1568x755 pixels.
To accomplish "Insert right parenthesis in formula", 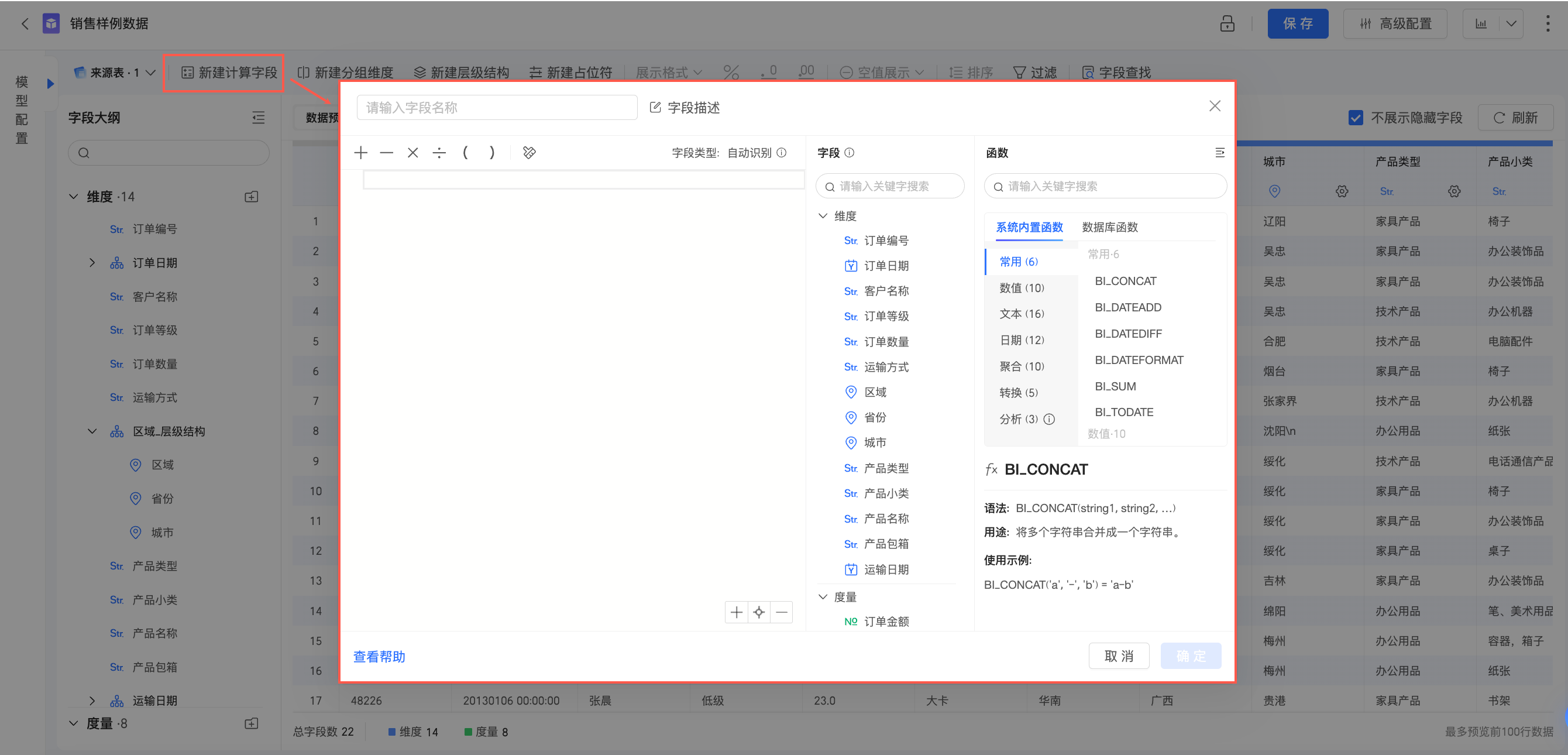I will click(x=492, y=153).
